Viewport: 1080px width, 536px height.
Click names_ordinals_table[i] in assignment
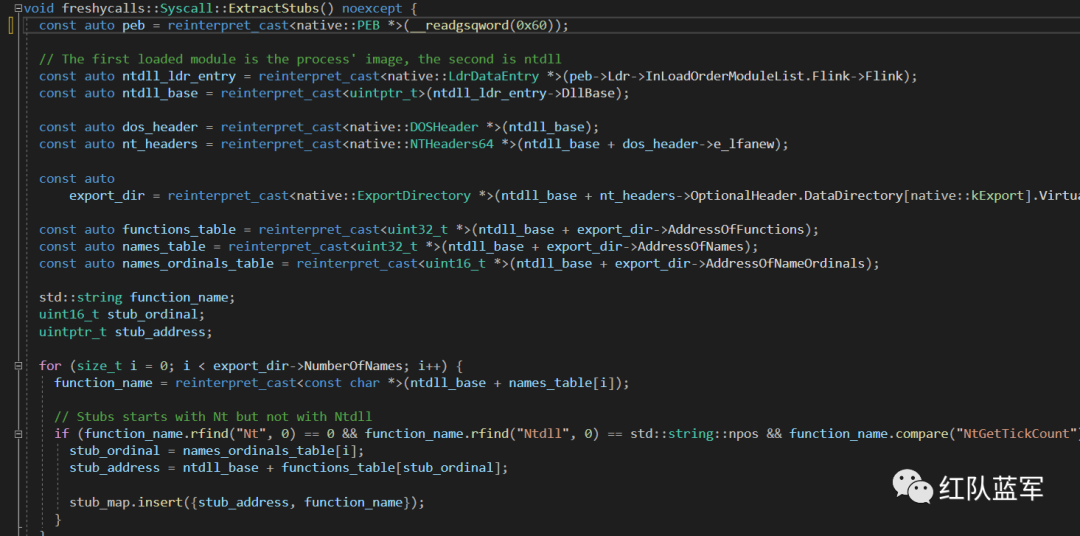(269, 451)
